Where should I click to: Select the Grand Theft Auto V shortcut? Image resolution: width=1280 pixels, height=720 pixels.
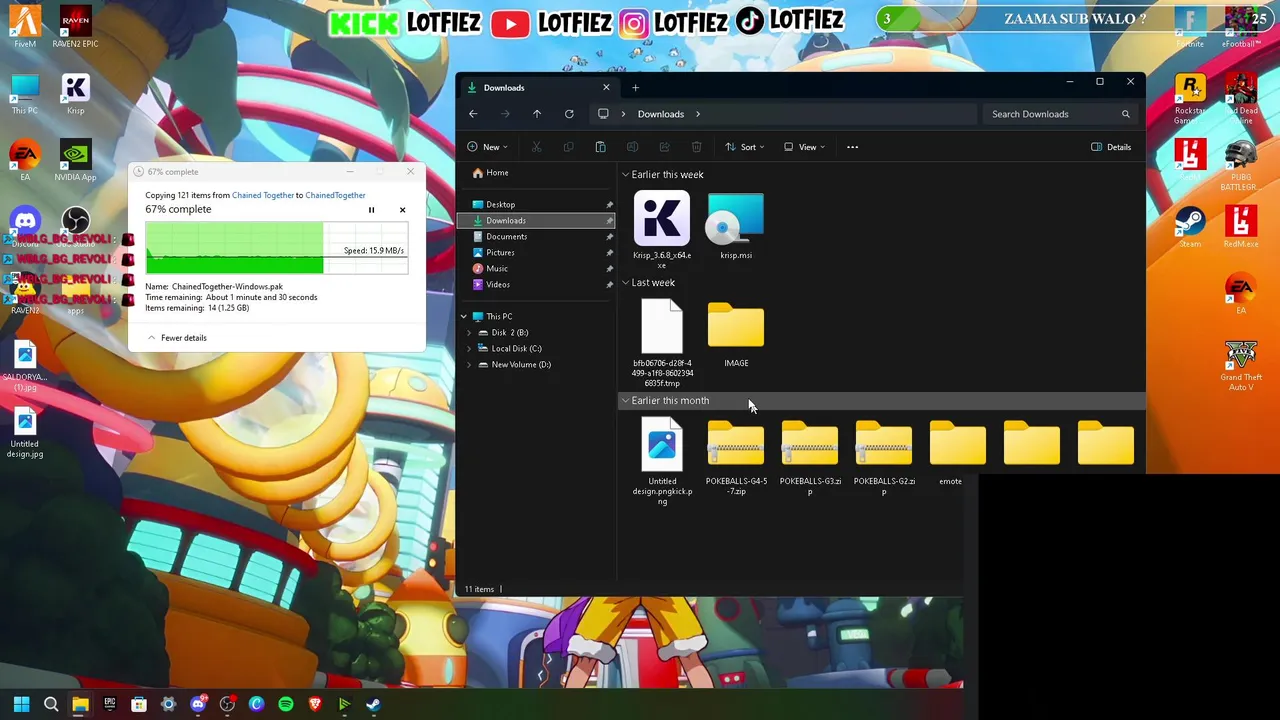click(1240, 365)
